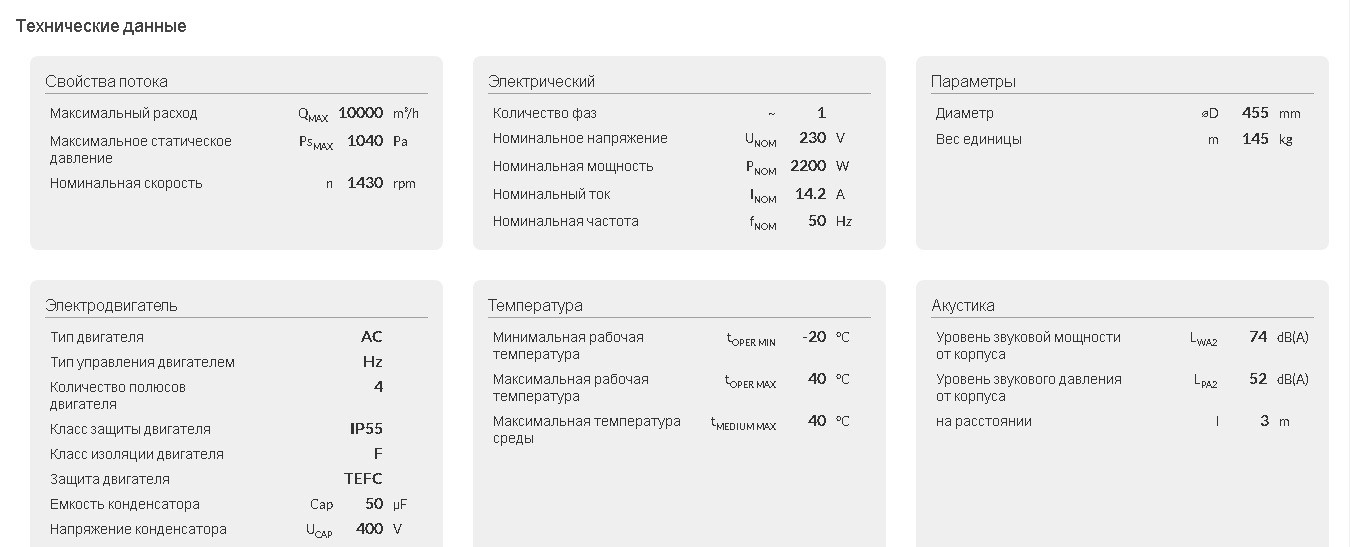Click the minimum temperature value -20
The width and height of the screenshot is (1350, 547).
click(x=814, y=337)
